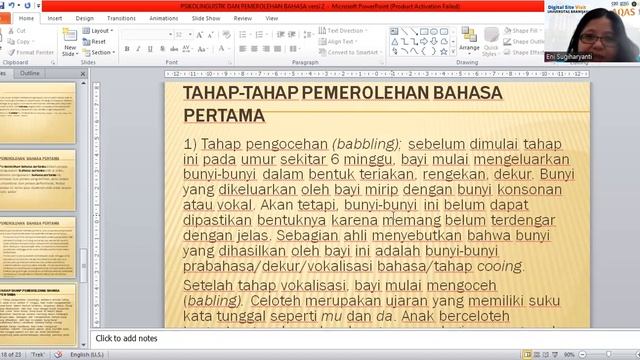Click the slide title 'TAHAP-TAHAP PEMEROLEHAN BAHASA PERTAMA'

343,104
